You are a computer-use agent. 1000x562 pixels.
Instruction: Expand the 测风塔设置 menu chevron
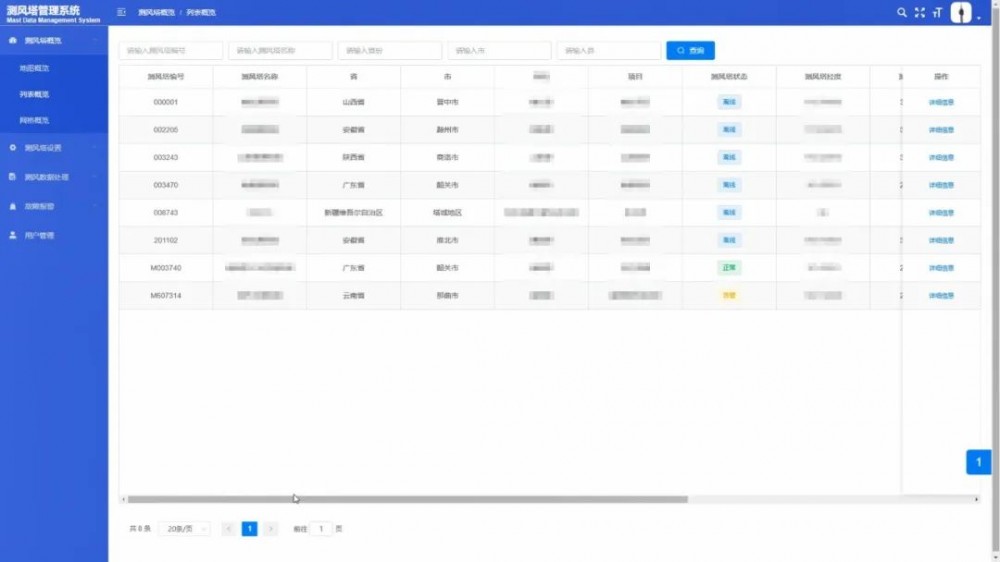click(95, 147)
